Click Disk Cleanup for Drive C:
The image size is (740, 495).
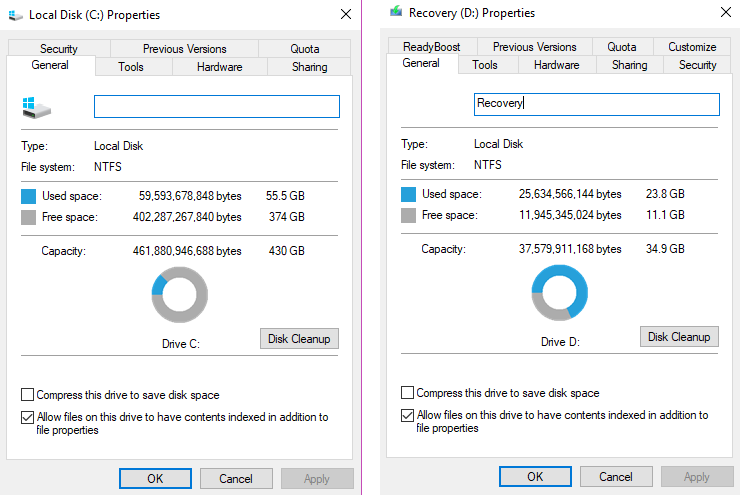click(x=299, y=339)
